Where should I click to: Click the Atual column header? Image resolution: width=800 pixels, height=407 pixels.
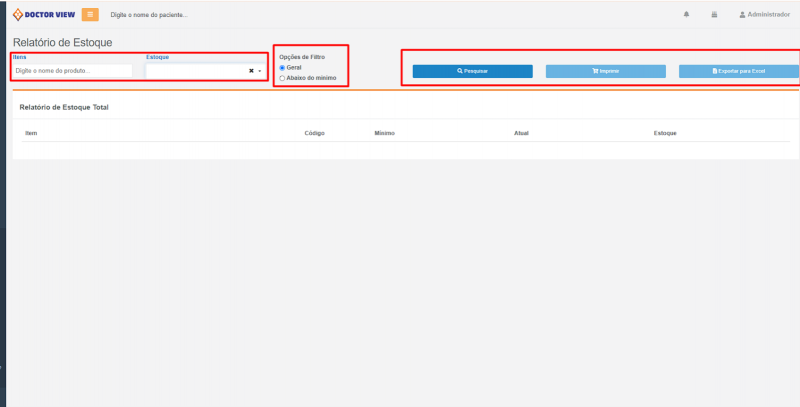pyautogui.click(x=520, y=133)
